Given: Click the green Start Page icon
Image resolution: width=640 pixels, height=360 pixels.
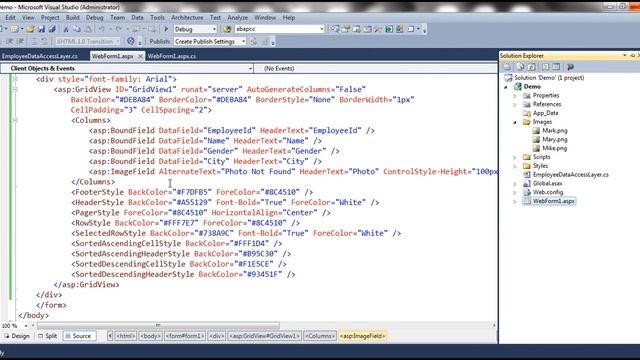Looking at the screenshot, I should coord(389,29).
